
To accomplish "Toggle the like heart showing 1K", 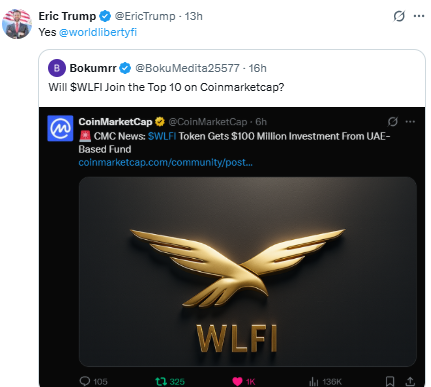I will pyautogui.click(x=237, y=381).
